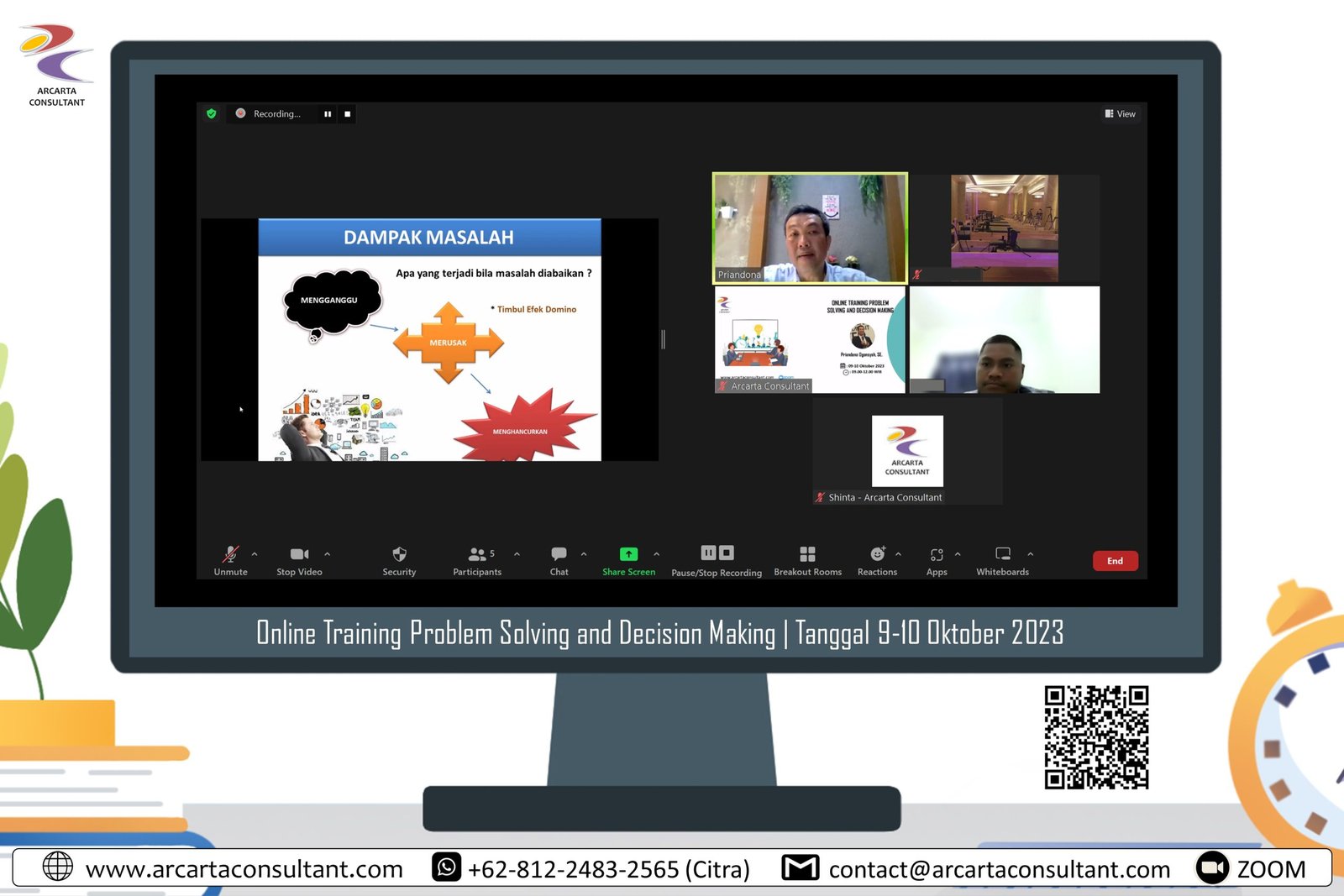Expand video options arrow beside Stop Video

pyautogui.click(x=328, y=554)
